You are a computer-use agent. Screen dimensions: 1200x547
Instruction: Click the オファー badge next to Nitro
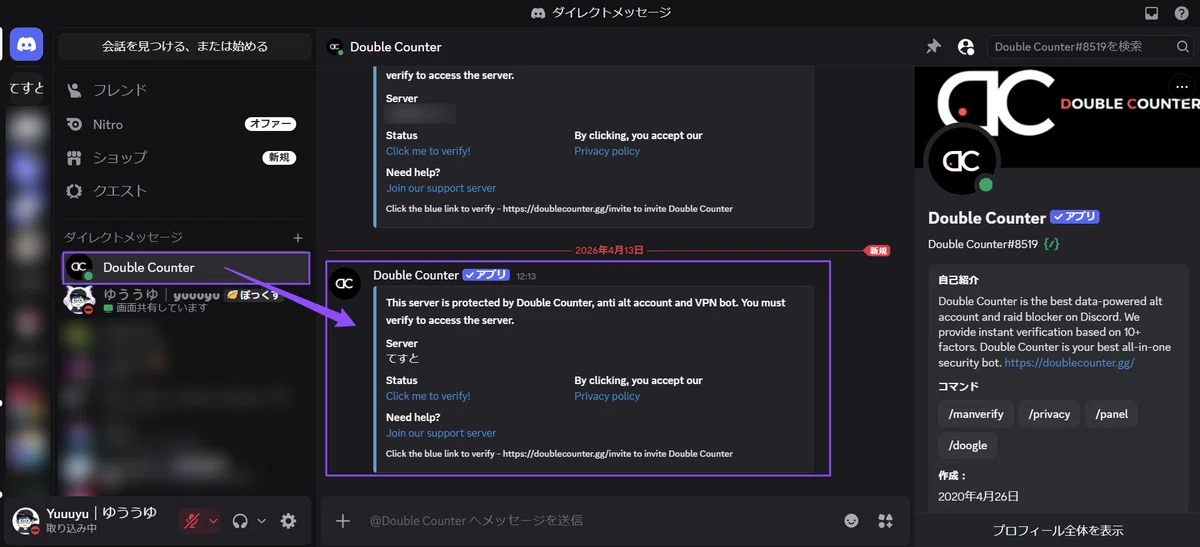(x=270, y=124)
